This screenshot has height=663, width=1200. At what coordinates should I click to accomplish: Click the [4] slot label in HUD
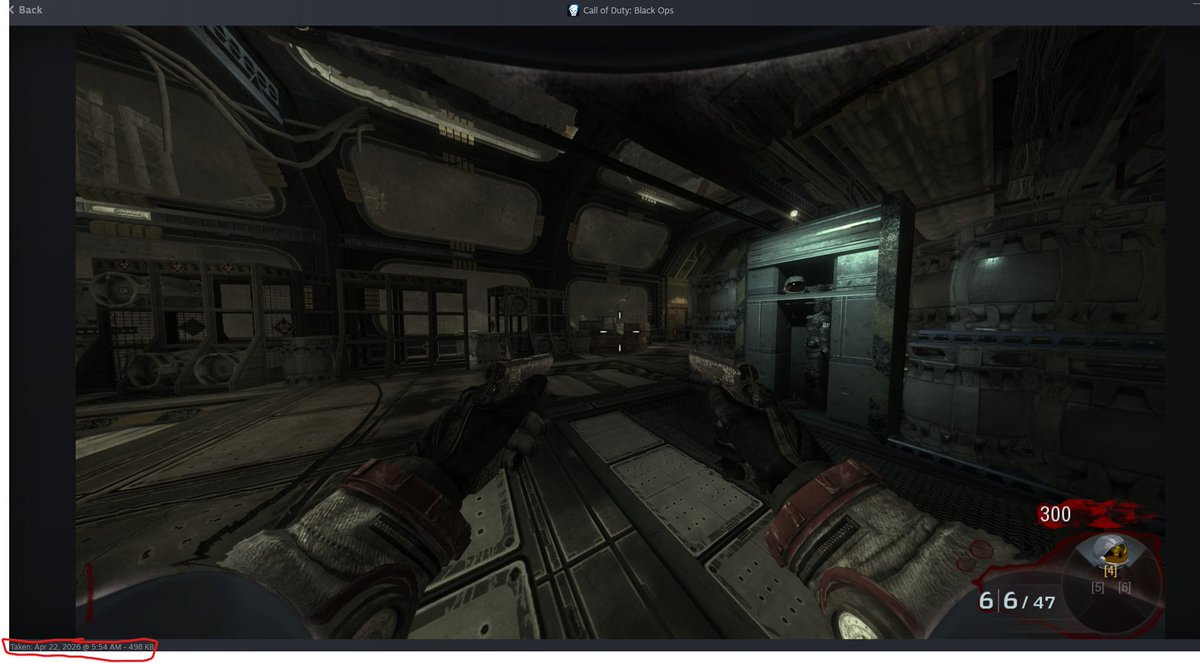(1110, 570)
